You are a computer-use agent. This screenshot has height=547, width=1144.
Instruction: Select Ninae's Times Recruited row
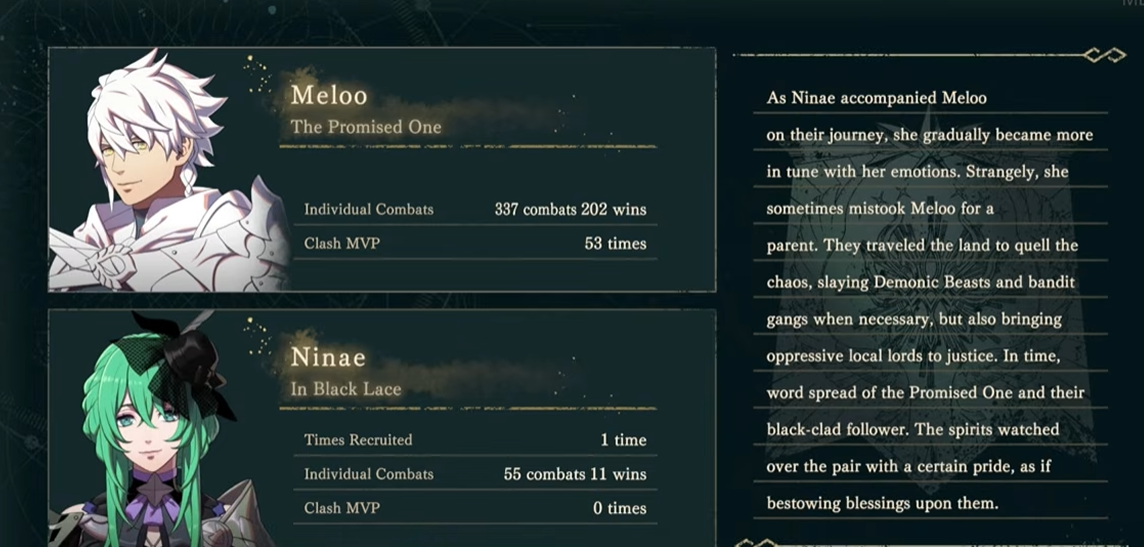click(475, 440)
